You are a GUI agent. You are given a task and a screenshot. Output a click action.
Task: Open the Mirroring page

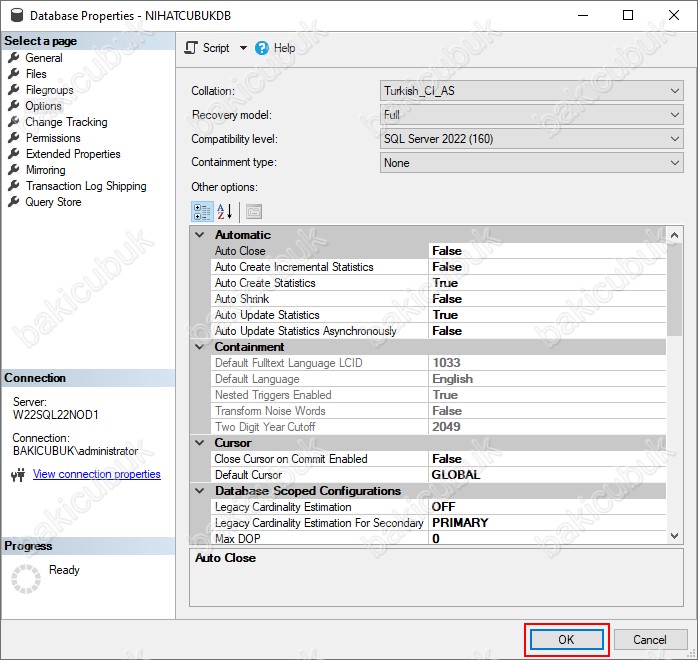coord(45,170)
